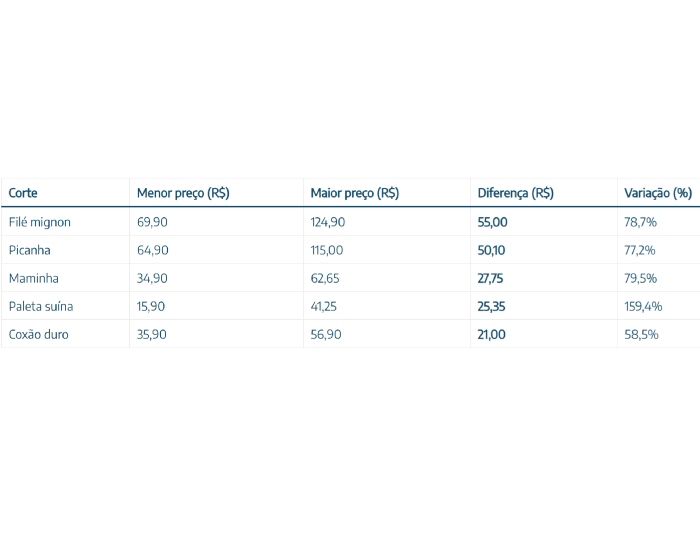
Task: Select the Filé mignon row label
Action: coord(39,222)
